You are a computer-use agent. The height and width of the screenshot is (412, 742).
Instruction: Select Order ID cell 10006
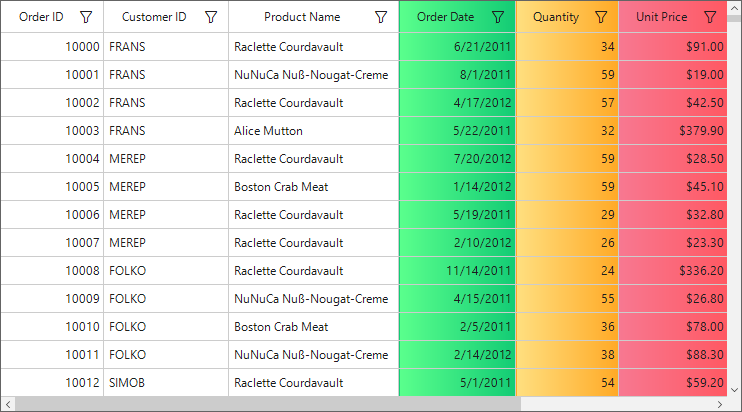[x=52, y=214]
